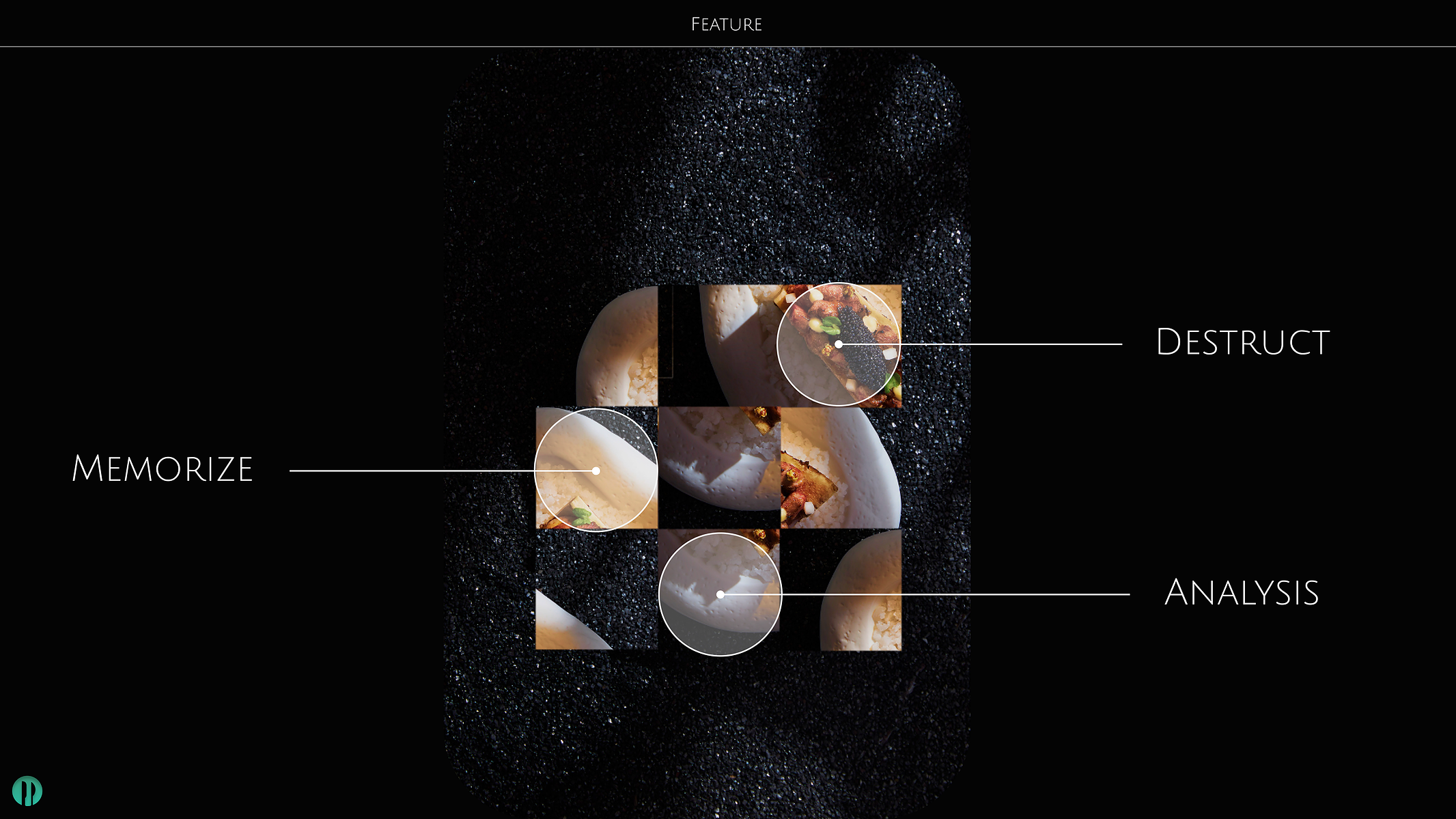Click the Destruct label

pyautogui.click(x=1242, y=342)
